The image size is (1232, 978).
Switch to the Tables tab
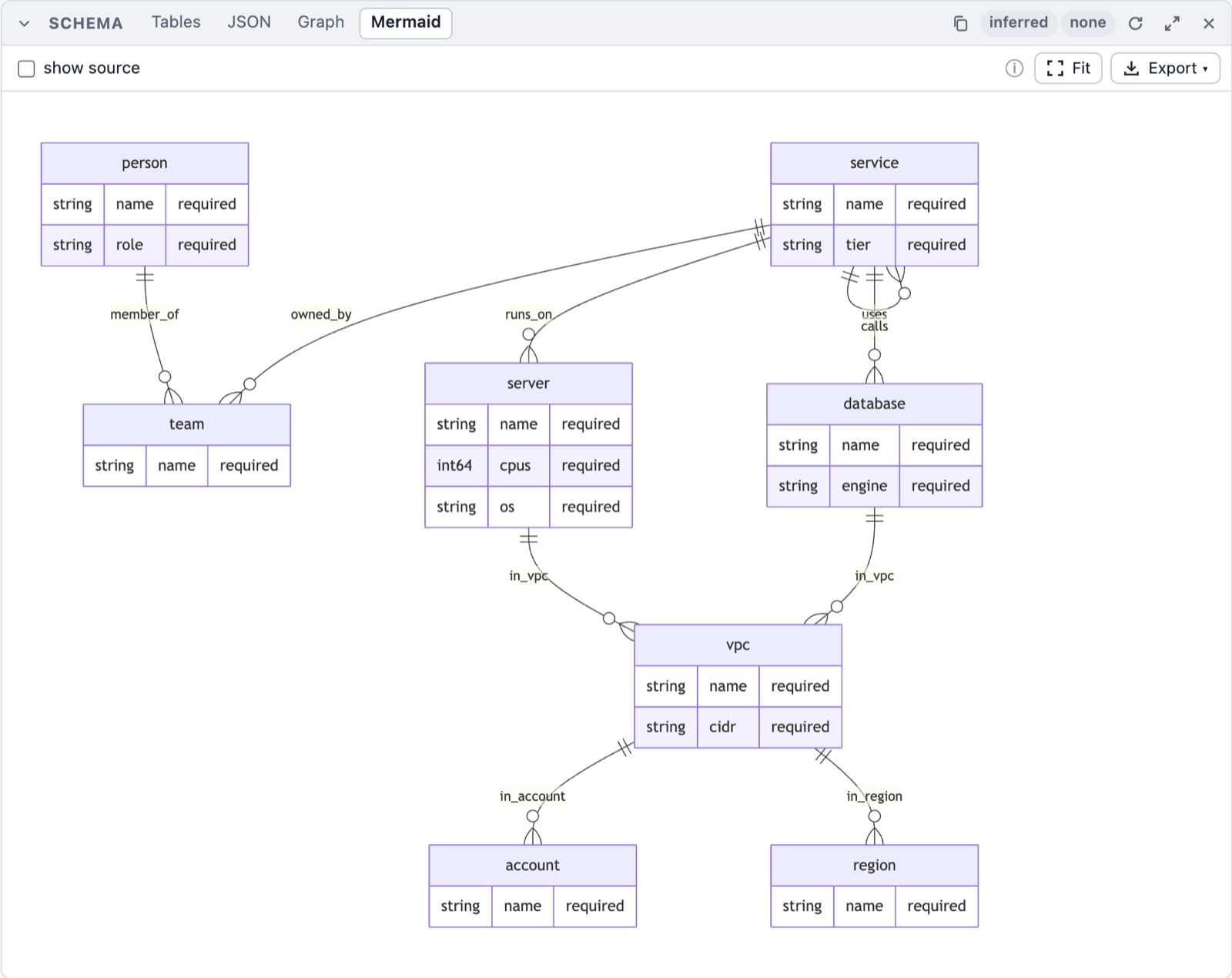(x=176, y=22)
